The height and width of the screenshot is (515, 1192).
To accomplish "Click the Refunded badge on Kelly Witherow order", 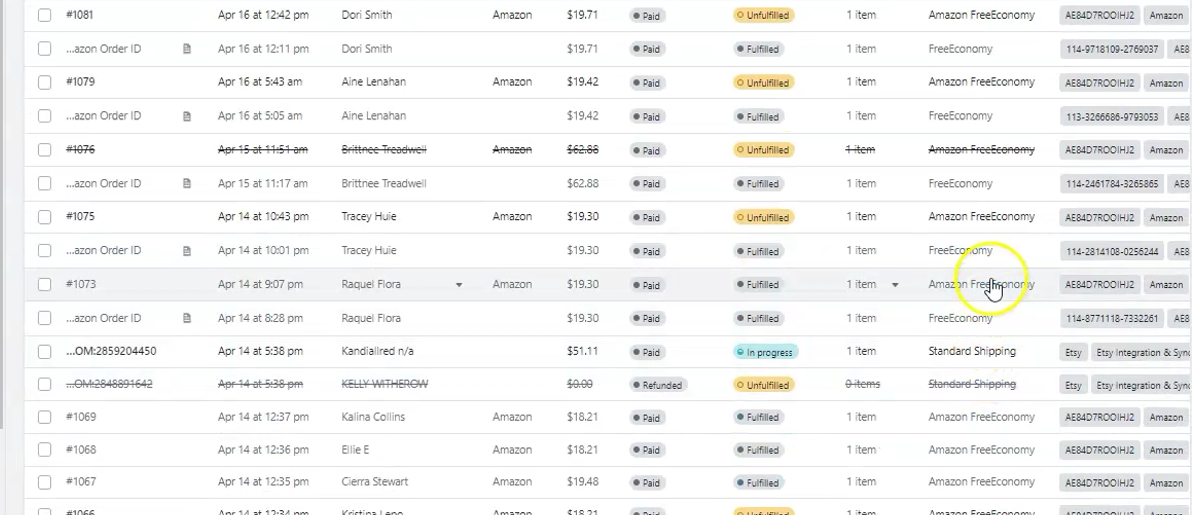I will [x=658, y=385].
